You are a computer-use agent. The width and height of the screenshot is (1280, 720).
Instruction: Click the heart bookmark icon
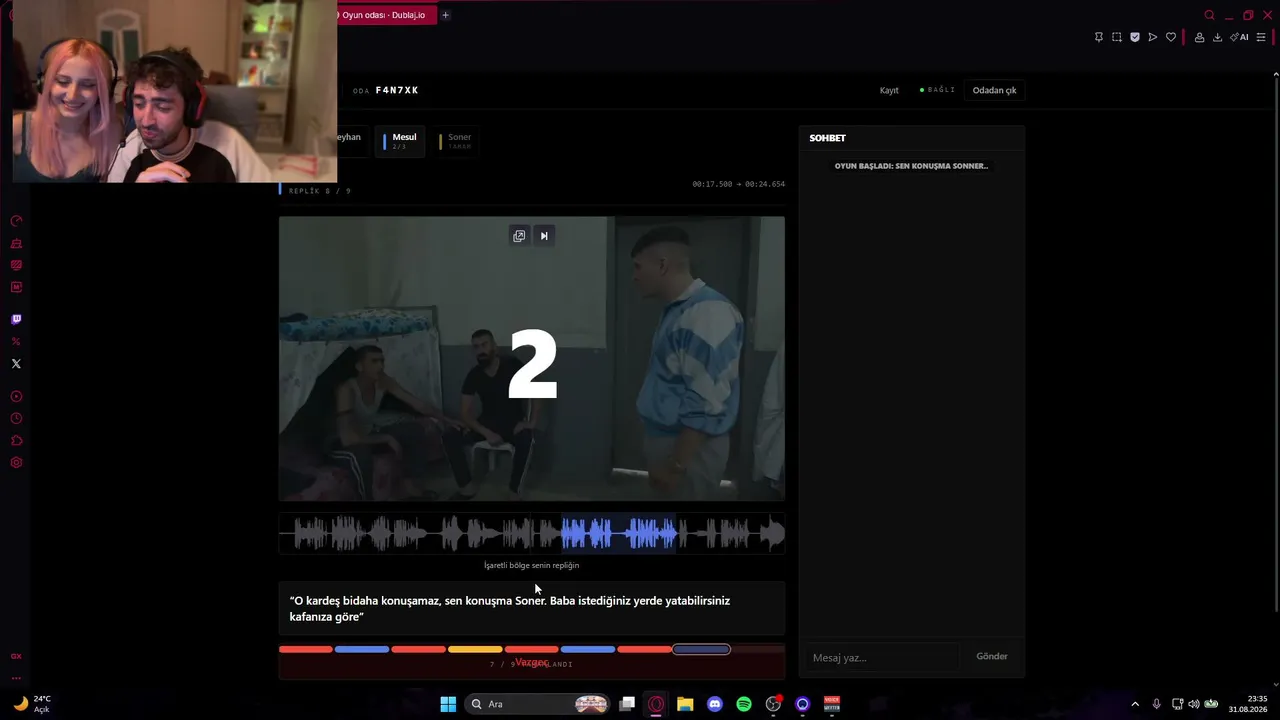click(x=1171, y=37)
